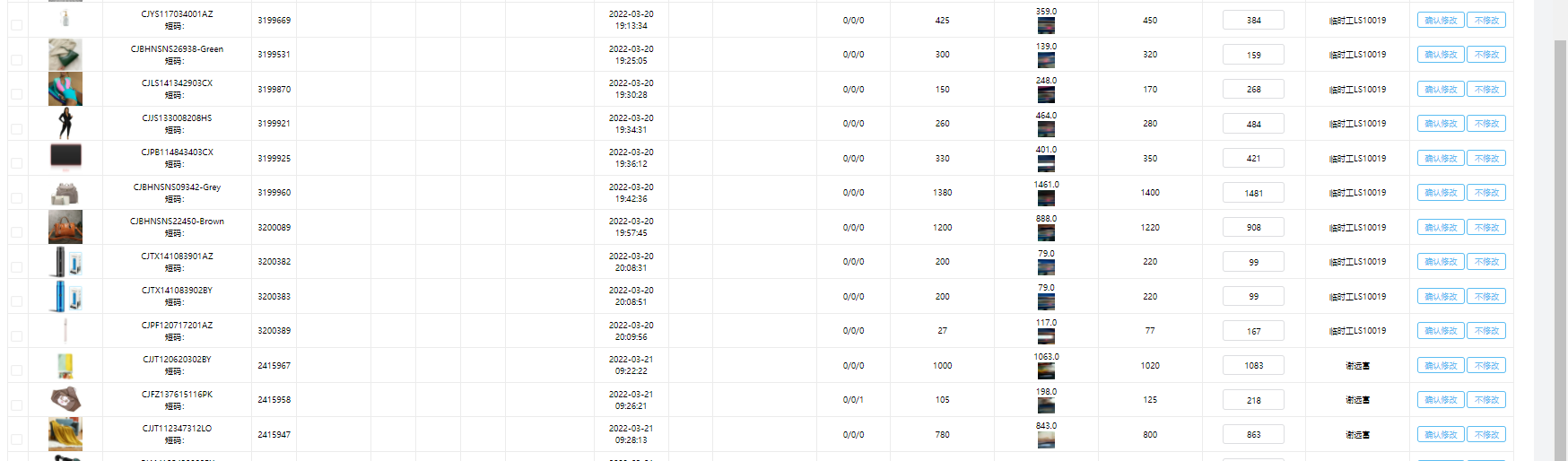Tick the checkbox for CJBHNSNS26938-Green row
This screenshot has height=461, width=1568.
click(17, 60)
